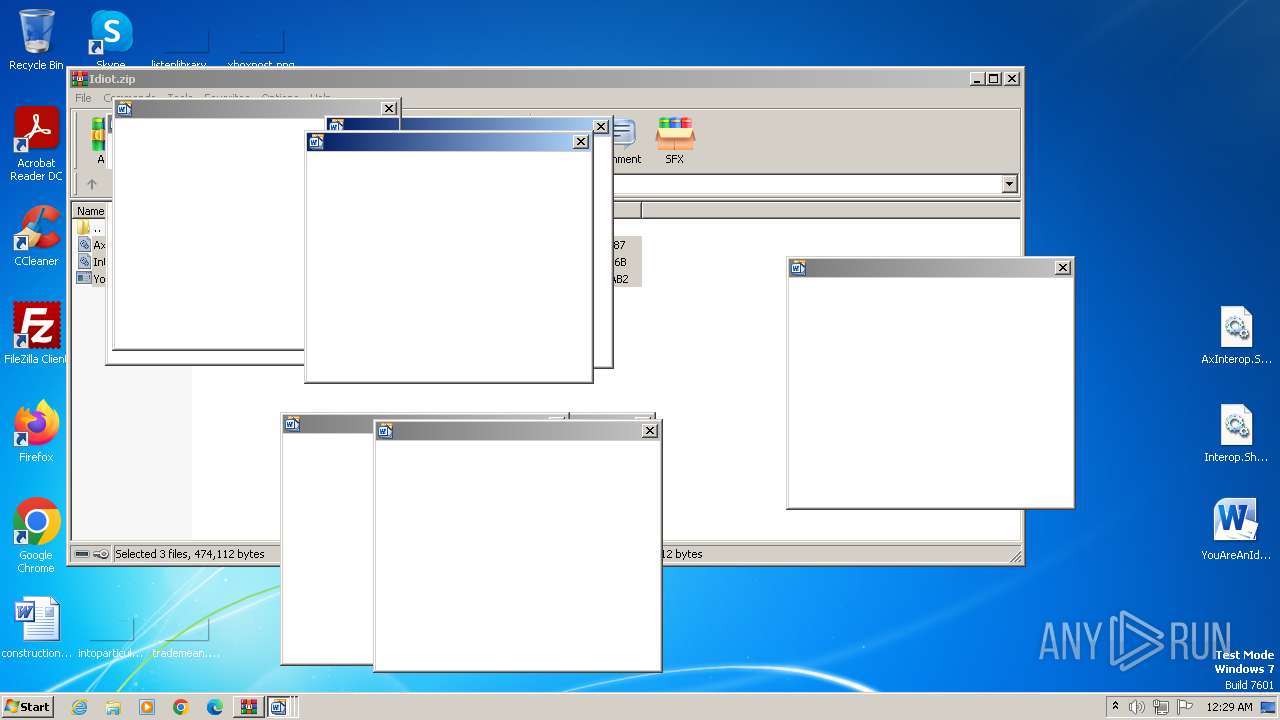Close the blank popup window on the far right
Viewport: 1280px width, 720px height.
(x=1063, y=267)
